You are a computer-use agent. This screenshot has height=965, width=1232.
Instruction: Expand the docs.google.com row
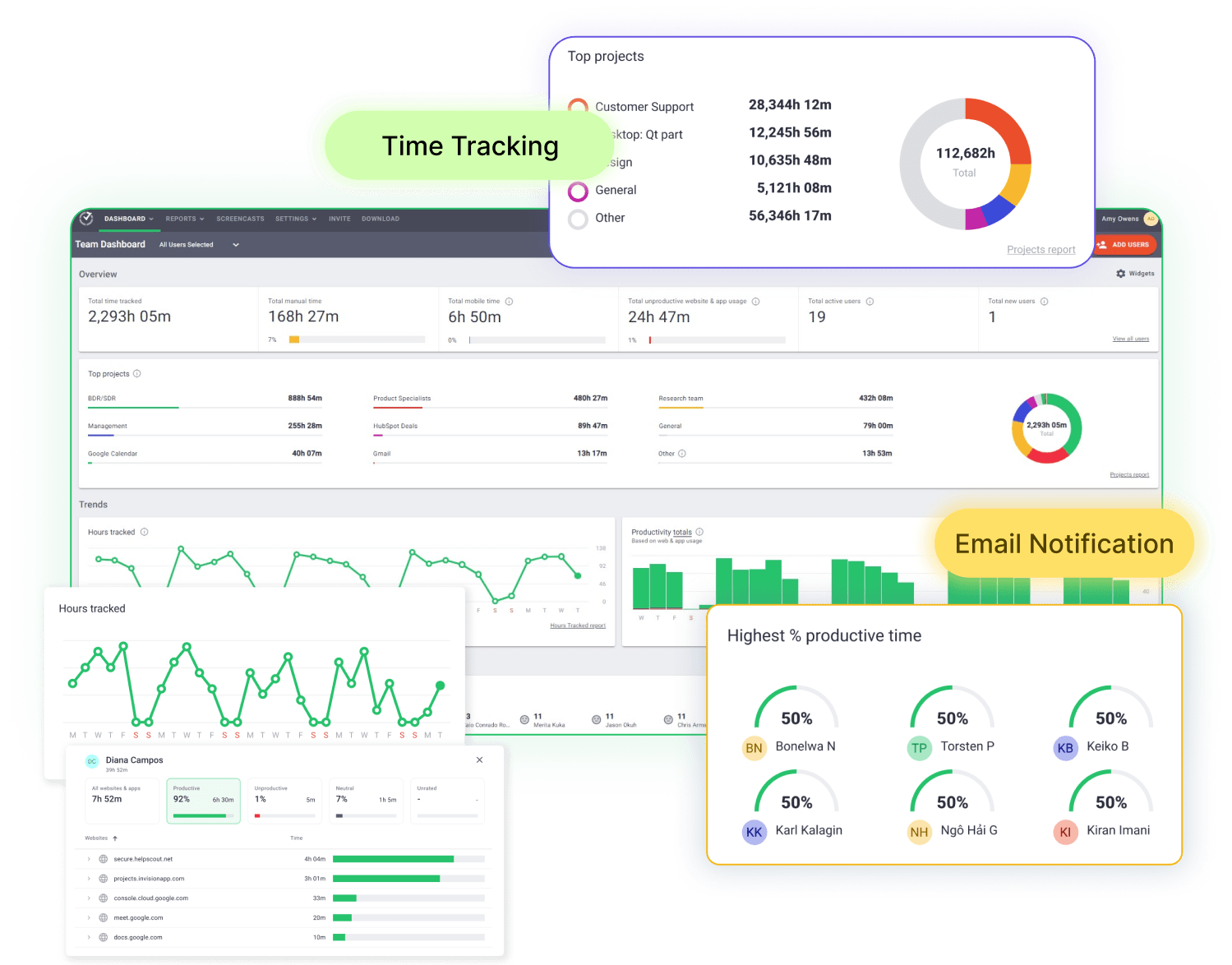point(89,938)
